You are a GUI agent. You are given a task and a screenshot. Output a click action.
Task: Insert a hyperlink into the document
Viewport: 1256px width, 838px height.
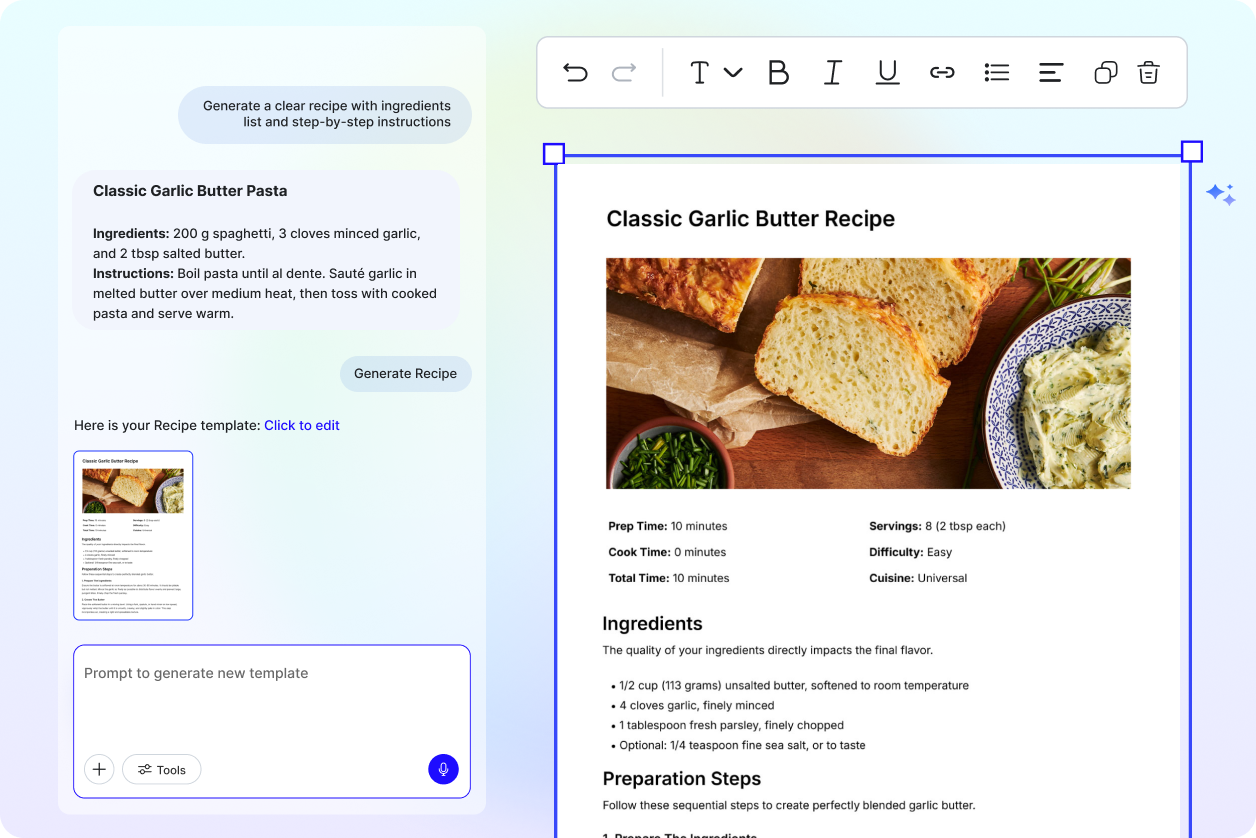coord(942,72)
